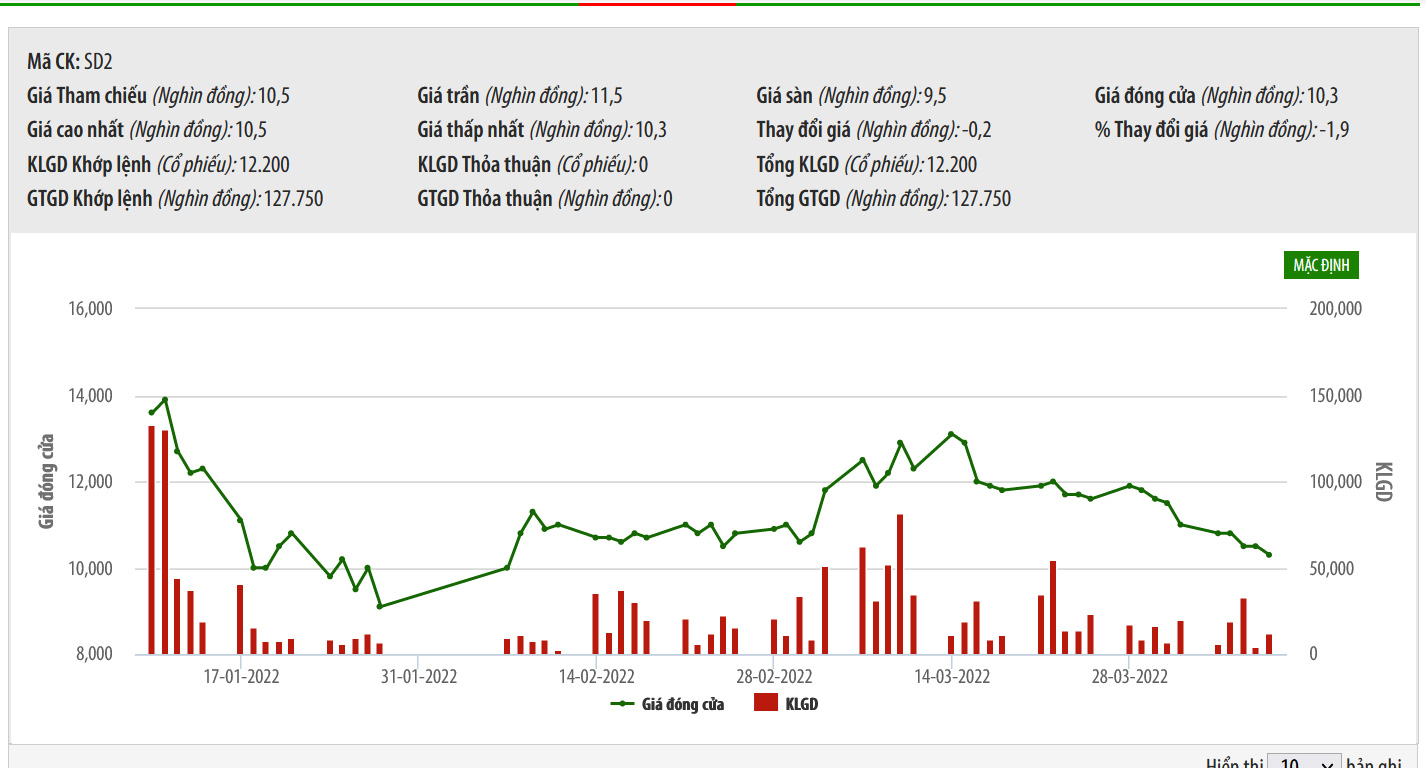Image resolution: width=1426 pixels, height=768 pixels.
Task: Click the green line legend marker
Action: point(623,704)
